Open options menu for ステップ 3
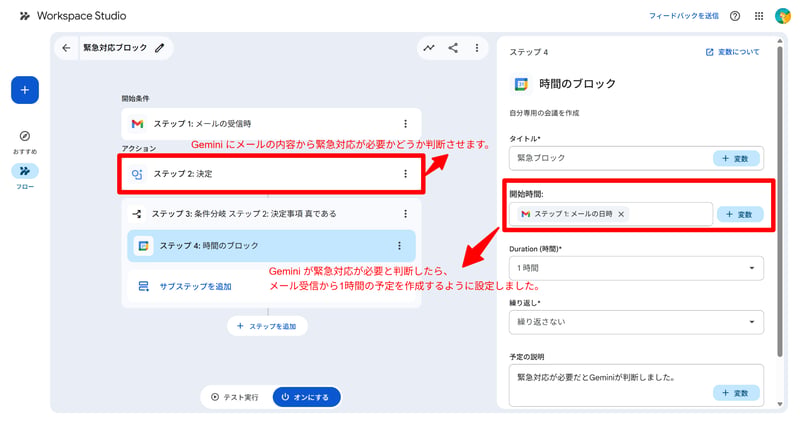 click(x=405, y=214)
